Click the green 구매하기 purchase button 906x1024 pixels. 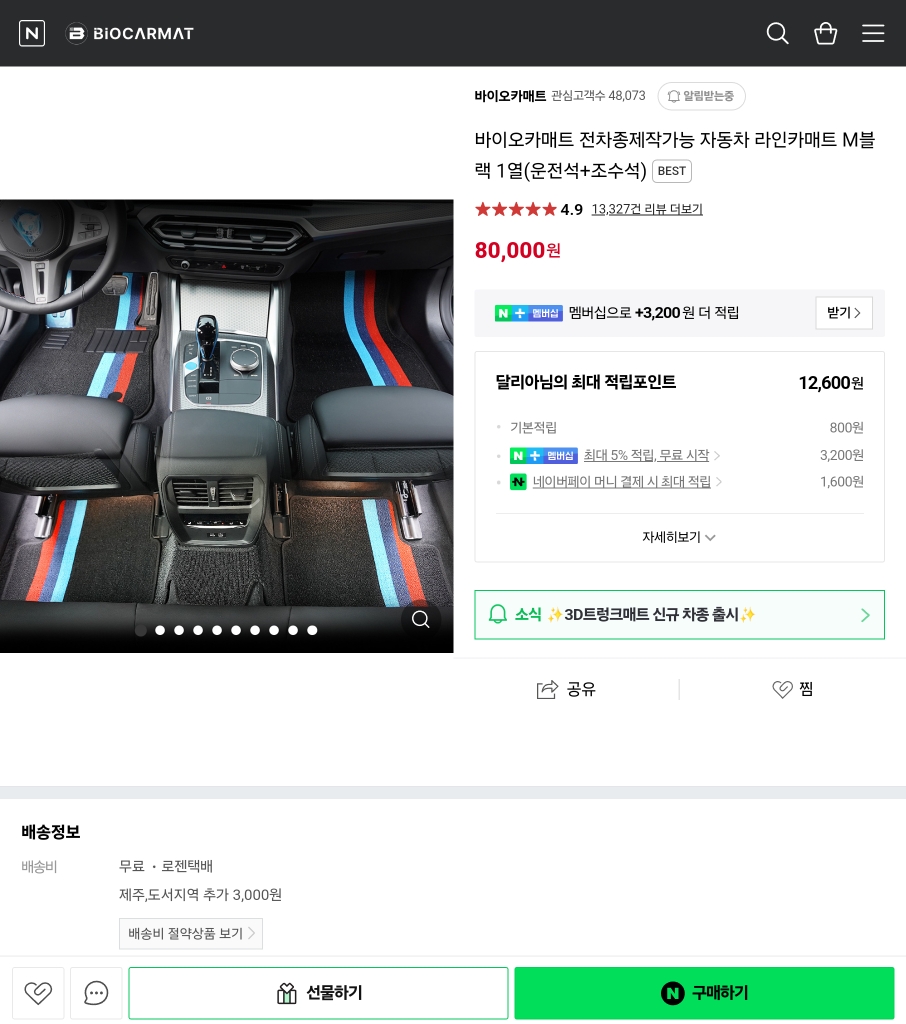pyautogui.click(x=704, y=993)
